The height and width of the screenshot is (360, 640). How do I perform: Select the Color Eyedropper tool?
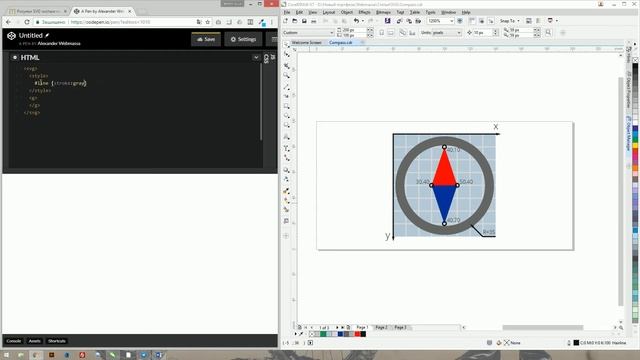coord(287,191)
